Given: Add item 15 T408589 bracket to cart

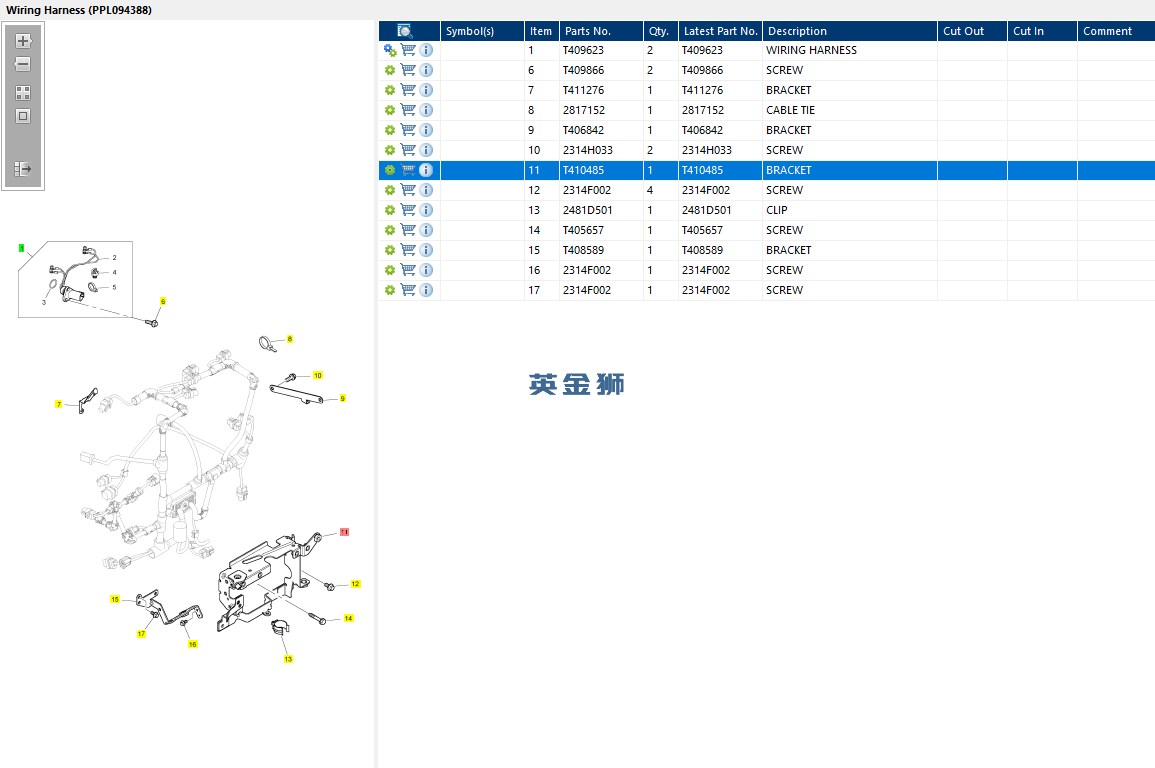Looking at the screenshot, I should tap(408, 250).
